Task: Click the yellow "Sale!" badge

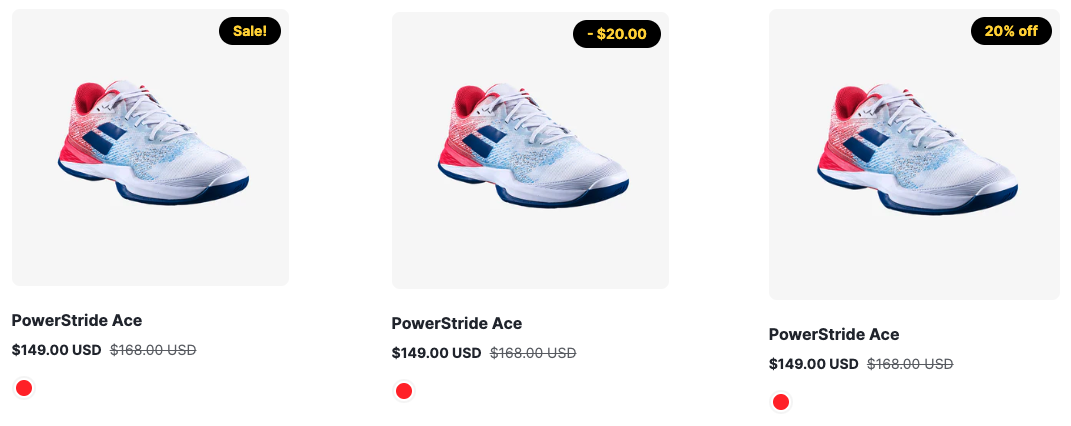Action: (250, 31)
